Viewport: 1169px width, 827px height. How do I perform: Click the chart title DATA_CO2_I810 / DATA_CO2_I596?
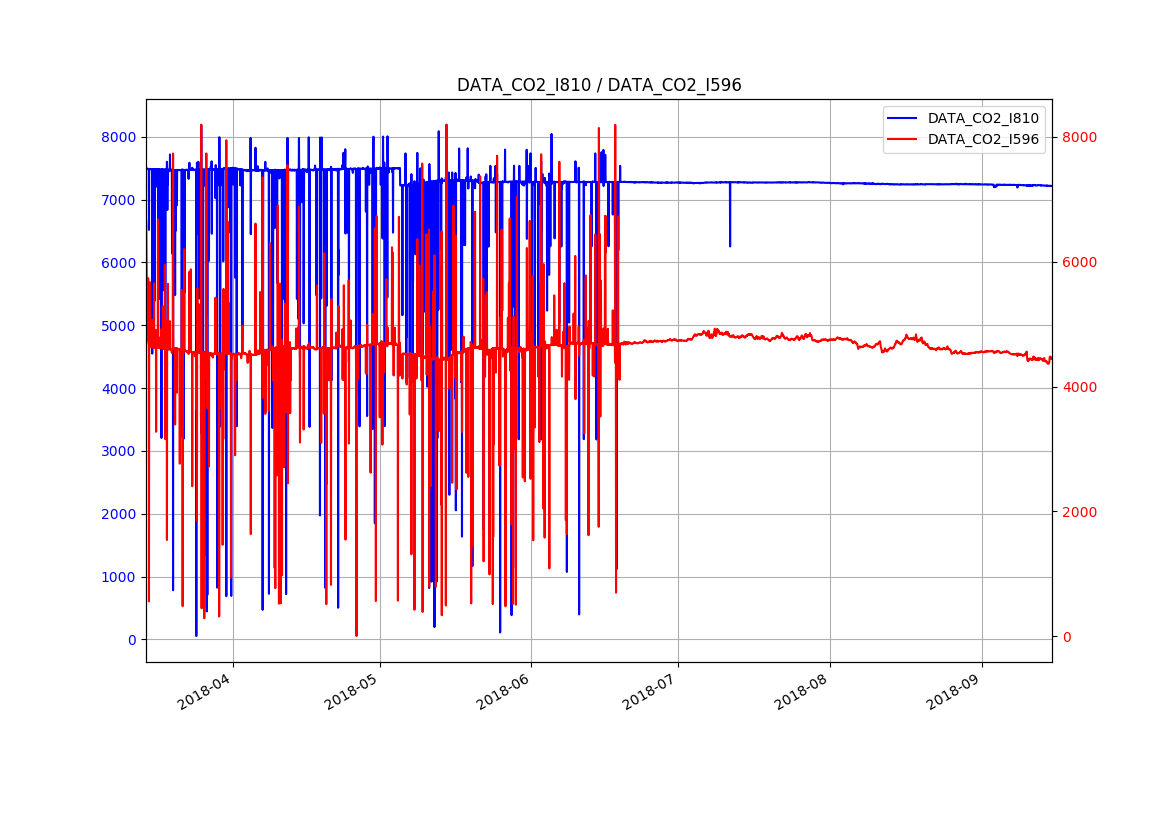[x=599, y=86]
